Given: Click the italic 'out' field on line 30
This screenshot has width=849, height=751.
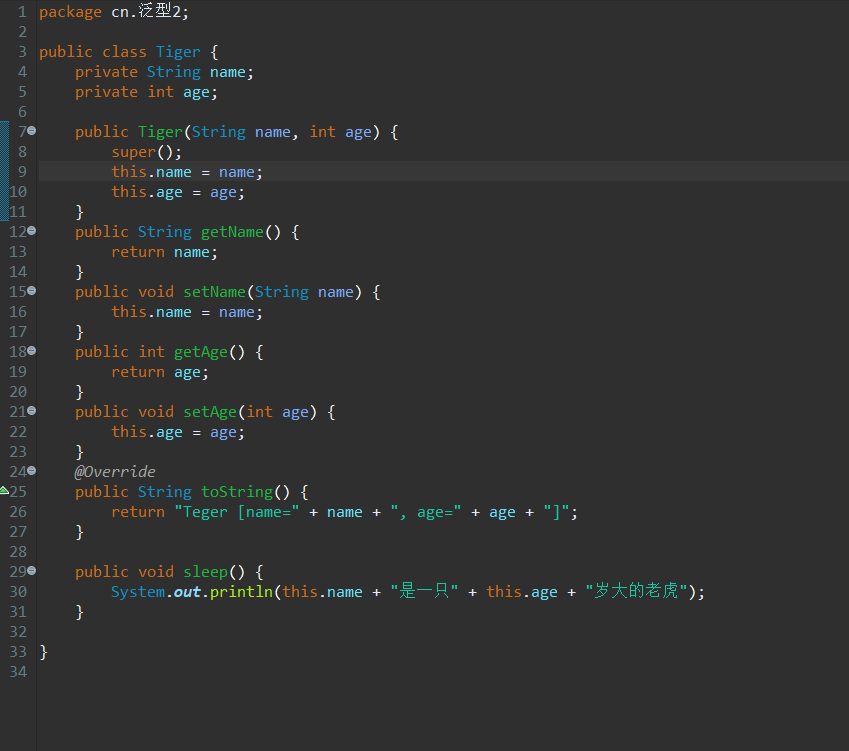Looking at the screenshot, I should click(x=187, y=592).
